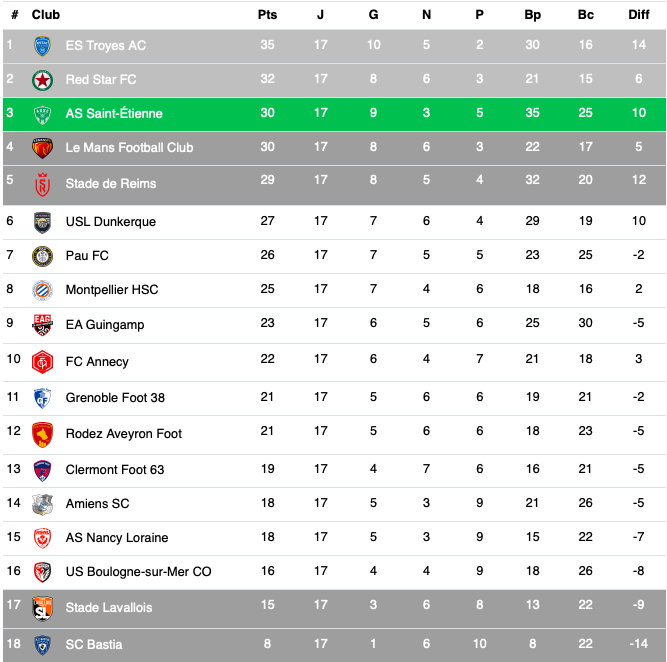Click the ES Troyes AC club crest
The height and width of the screenshot is (662, 667).
click(42, 45)
